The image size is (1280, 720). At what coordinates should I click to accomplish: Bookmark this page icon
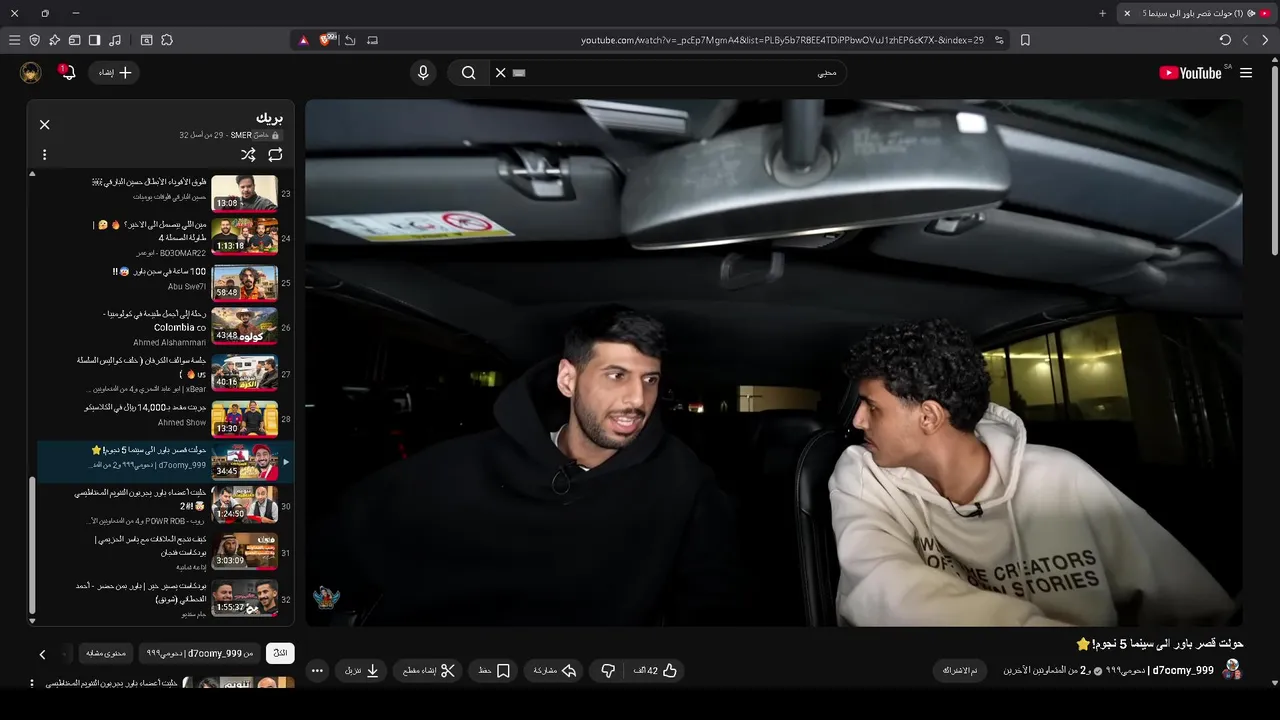pos(1025,40)
